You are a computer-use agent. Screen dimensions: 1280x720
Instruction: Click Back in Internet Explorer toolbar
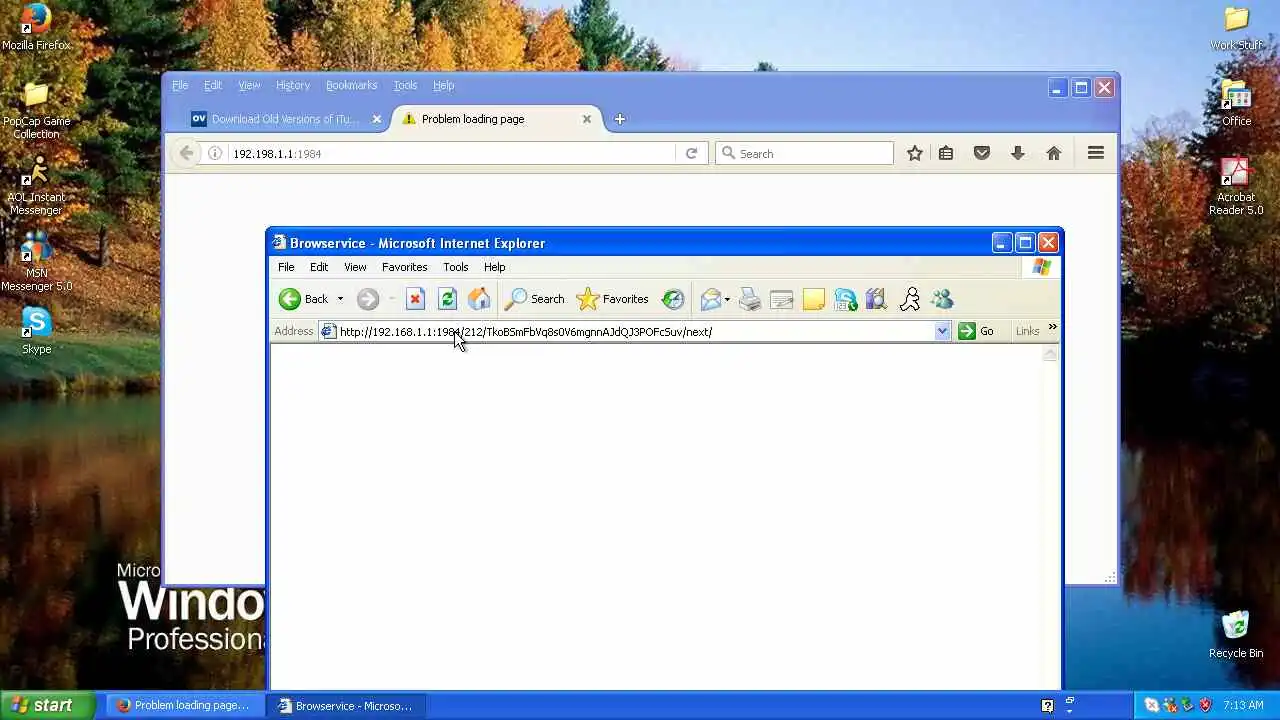(x=303, y=299)
